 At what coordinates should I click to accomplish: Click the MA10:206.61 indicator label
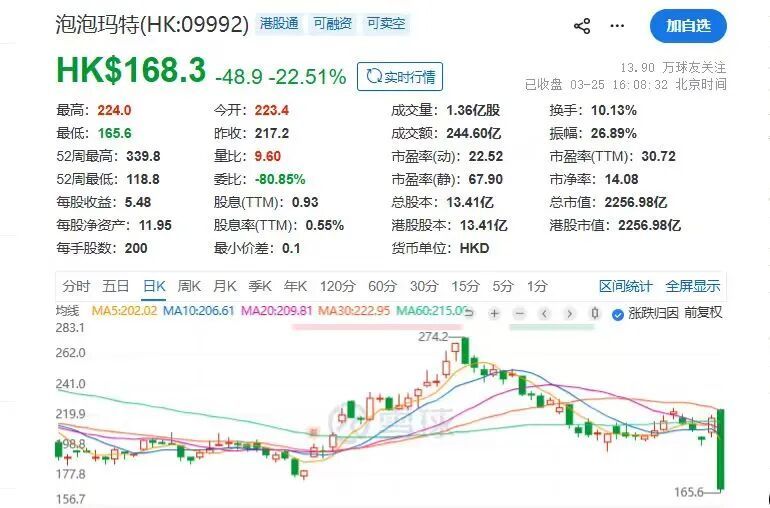point(198,310)
